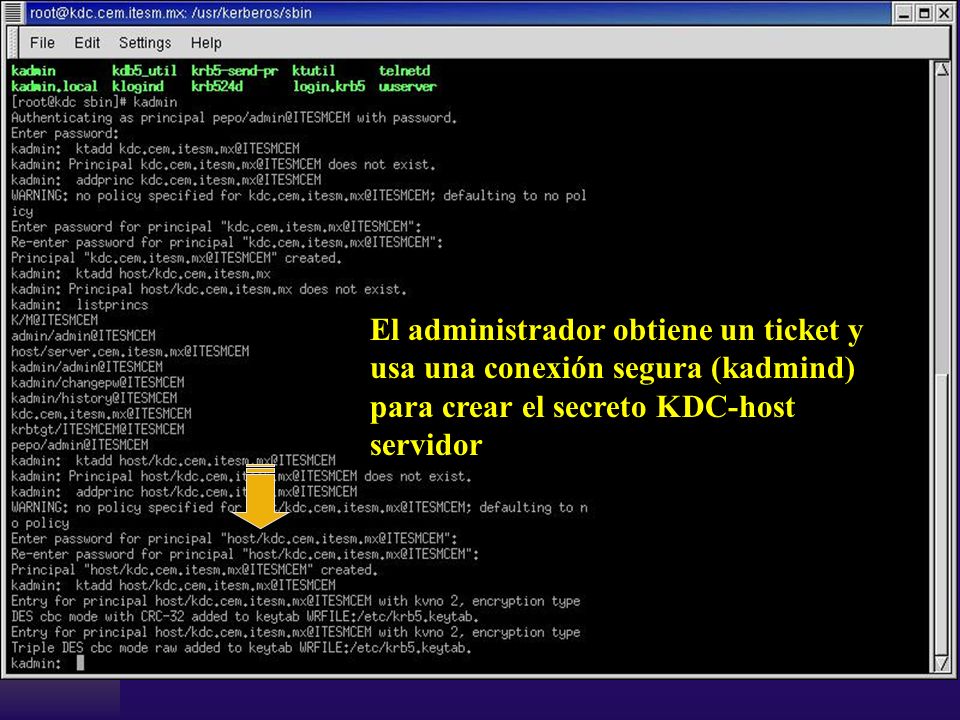Open the Edit menu

click(x=87, y=43)
